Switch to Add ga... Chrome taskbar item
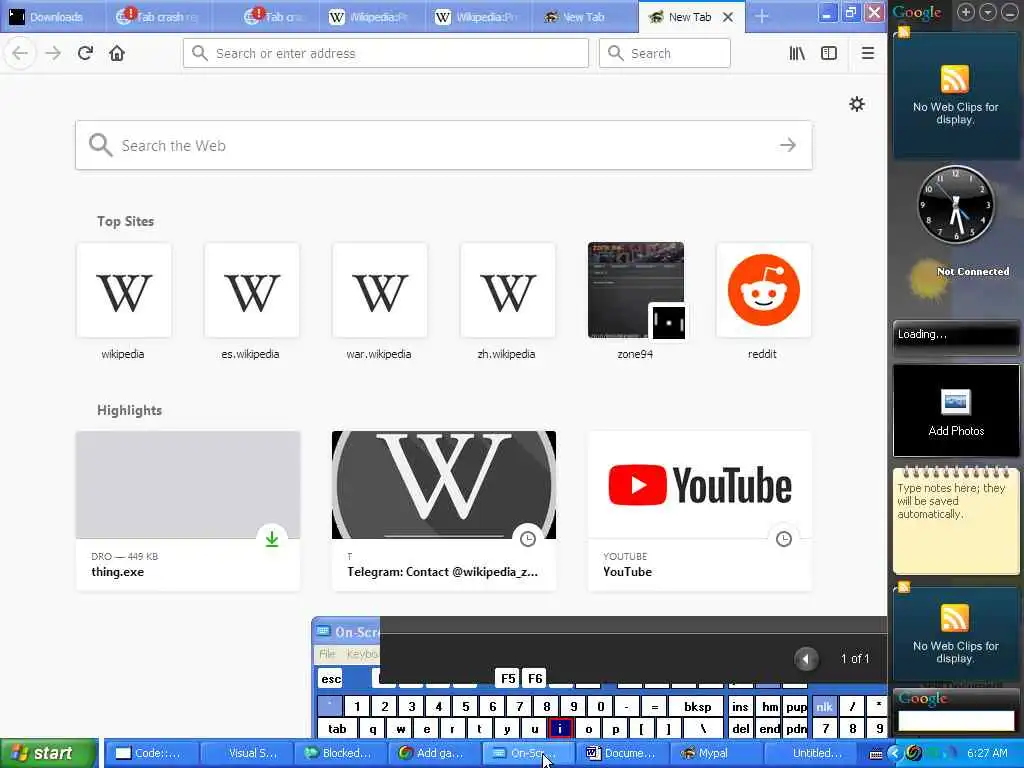 click(436, 753)
